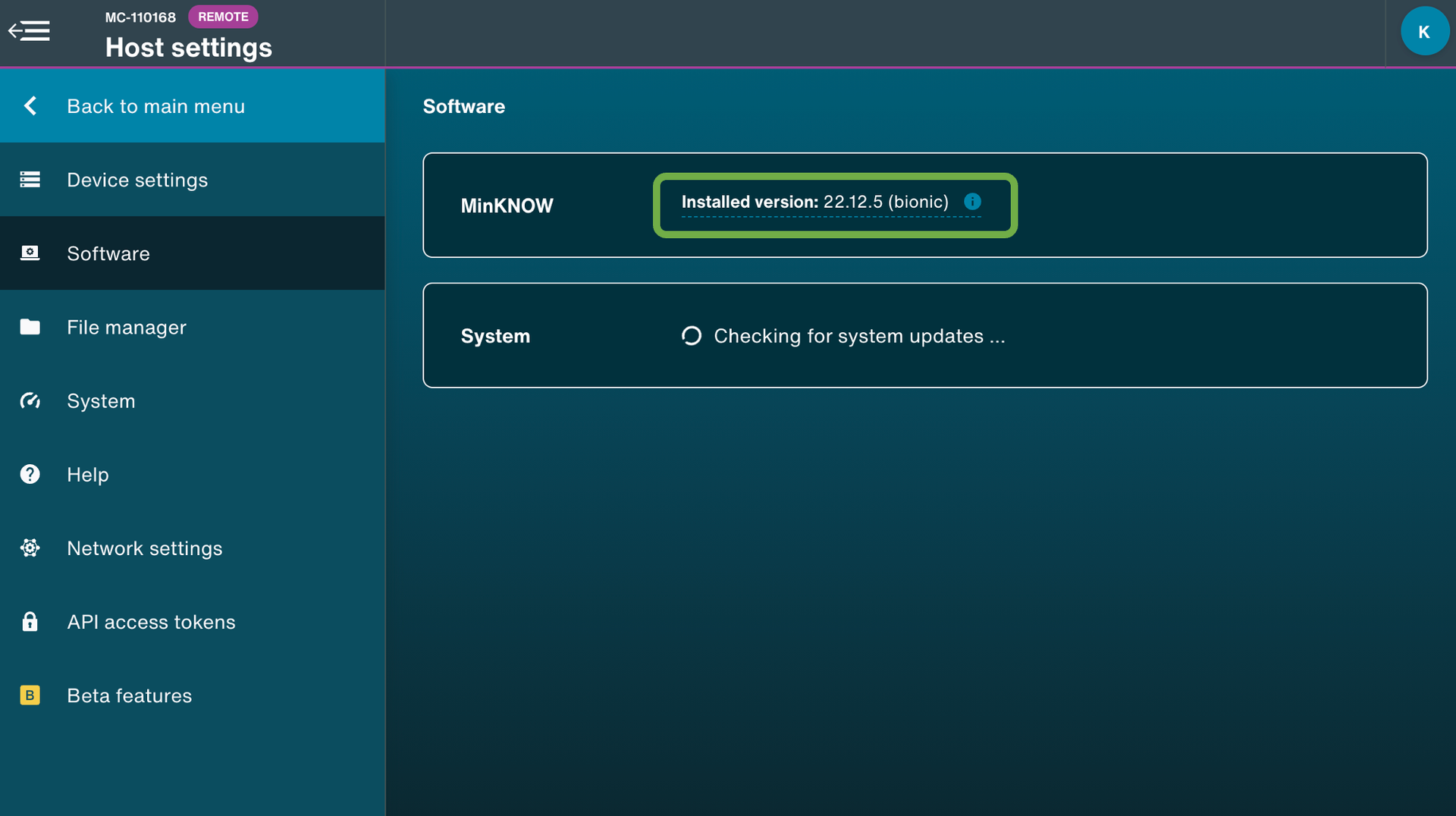Open user profile avatar K

pos(1424,31)
